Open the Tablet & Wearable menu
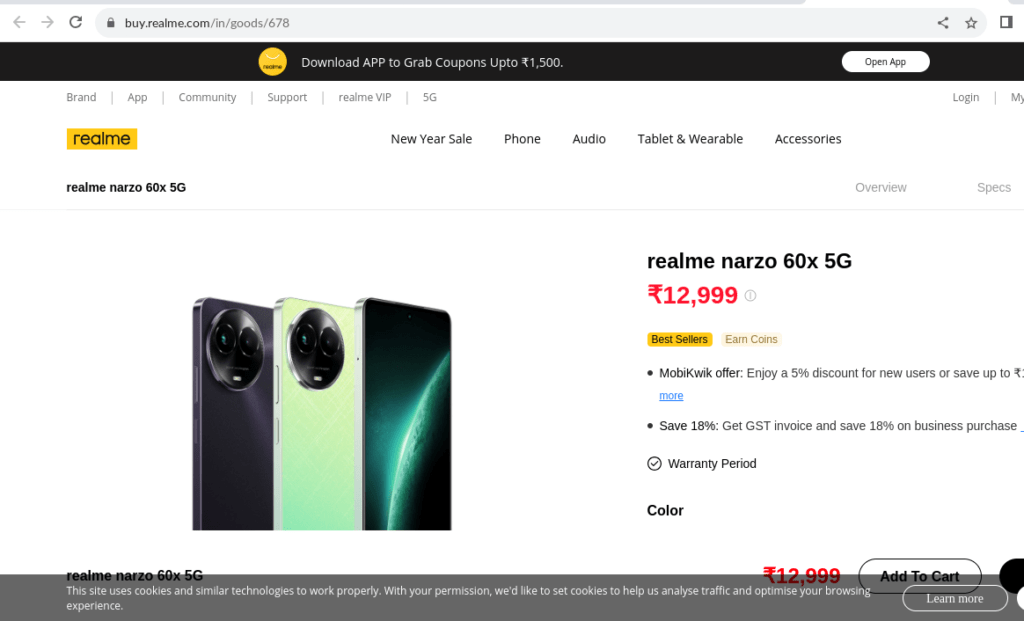Viewport: 1024px width, 621px height. click(690, 139)
